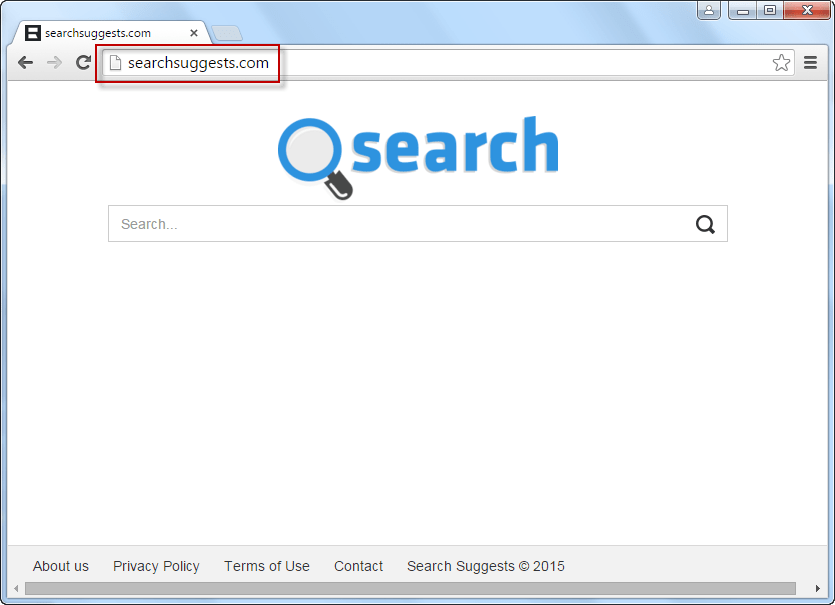The height and width of the screenshot is (605, 835).
Task: Minimize the browser window
Action: [743, 10]
